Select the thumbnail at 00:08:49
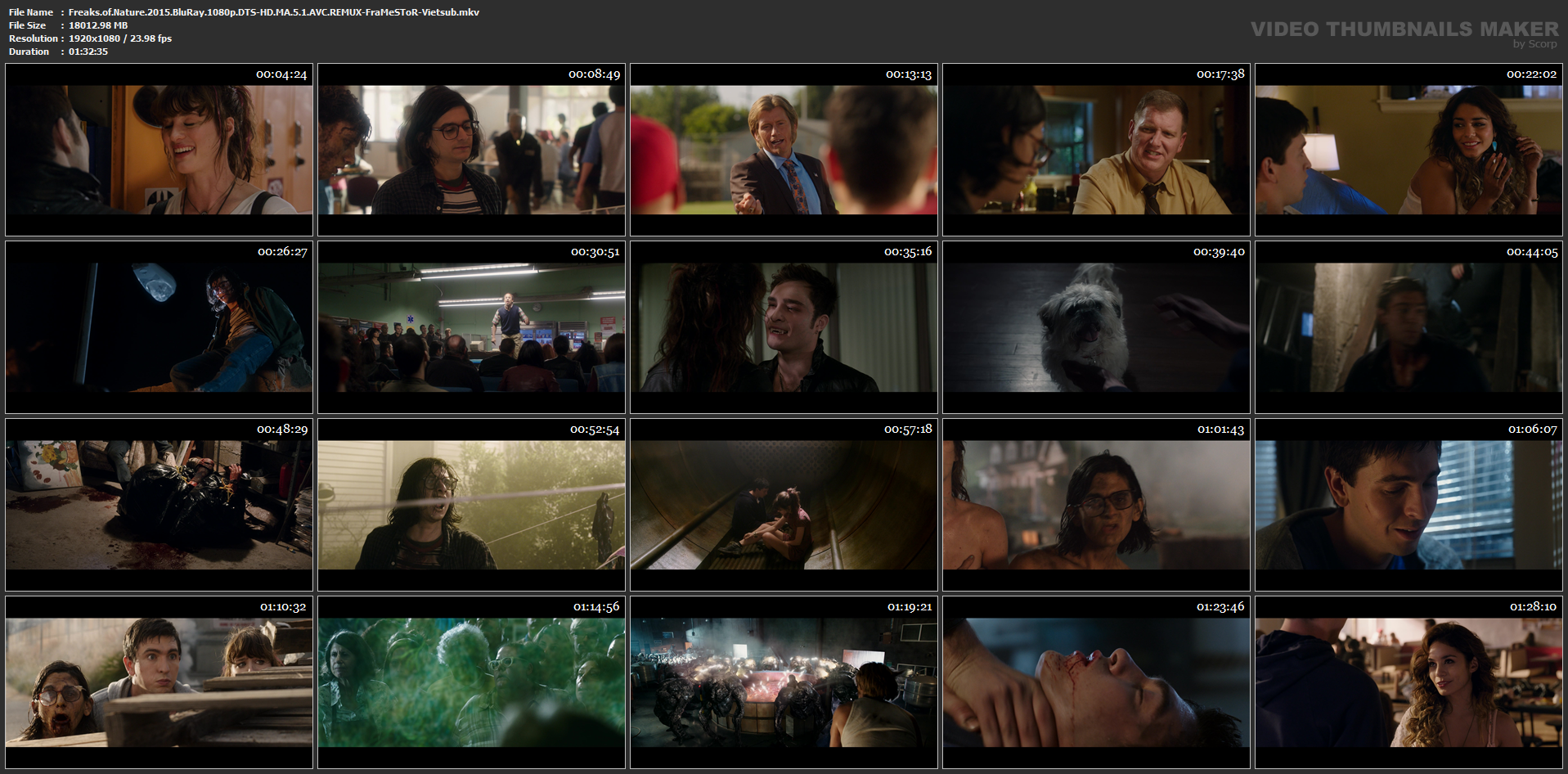This screenshot has width=1568, height=774. tap(471, 150)
